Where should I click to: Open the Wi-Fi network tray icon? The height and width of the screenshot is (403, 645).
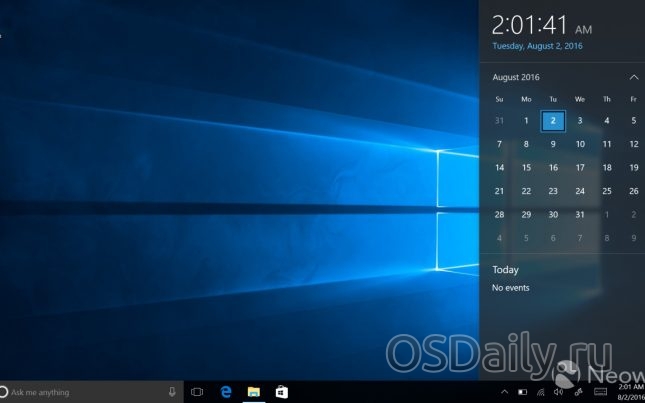point(539,392)
